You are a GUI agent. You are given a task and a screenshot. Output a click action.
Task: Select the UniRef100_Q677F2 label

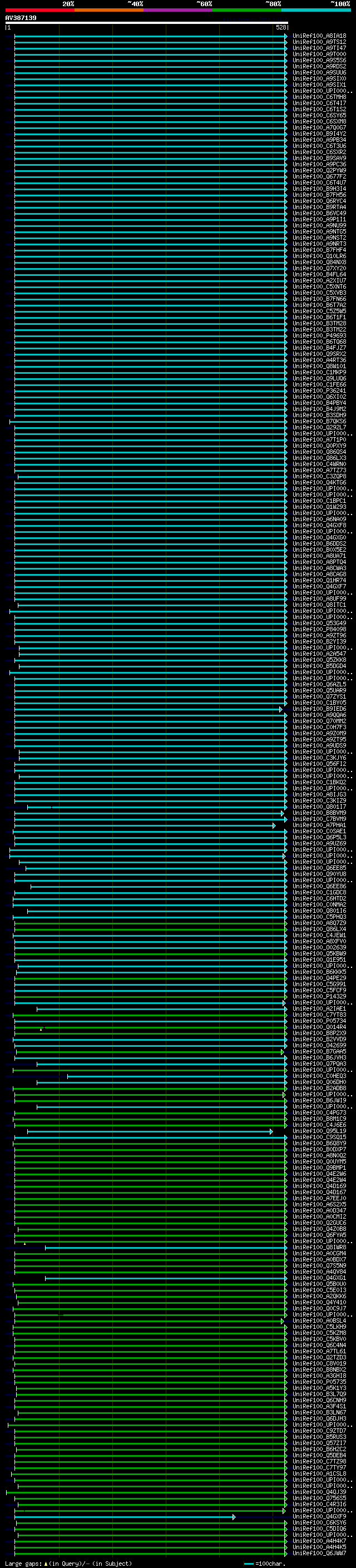pyautogui.click(x=319, y=176)
